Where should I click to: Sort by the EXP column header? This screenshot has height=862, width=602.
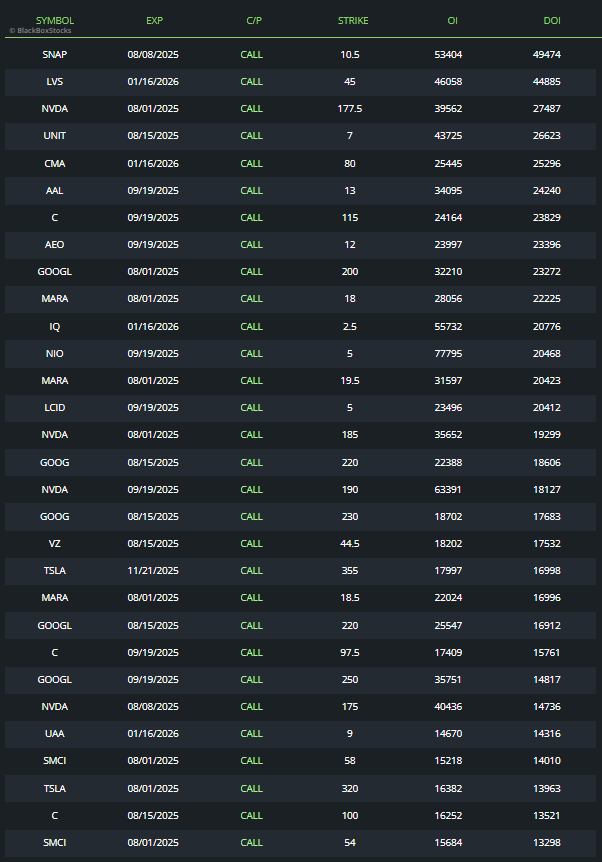154,20
